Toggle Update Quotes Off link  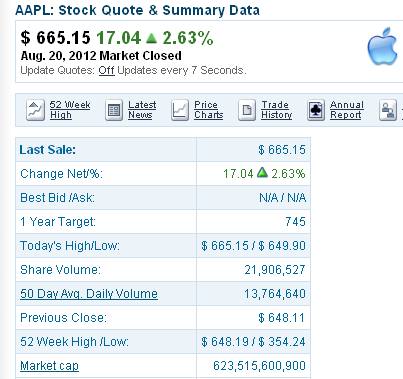coord(106,70)
